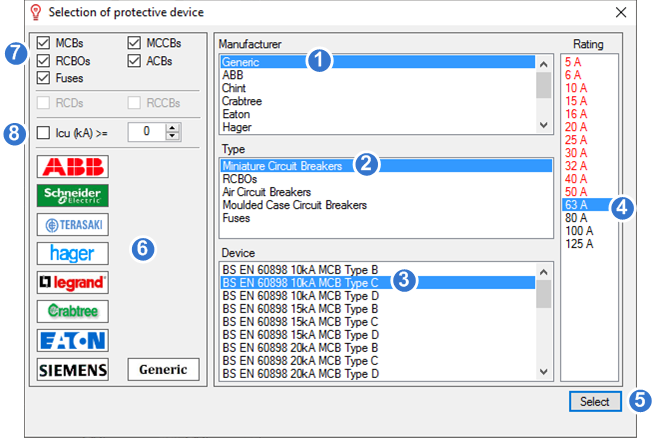
Task: Select ABB in Manufacturer list
Action: [378, 75]
